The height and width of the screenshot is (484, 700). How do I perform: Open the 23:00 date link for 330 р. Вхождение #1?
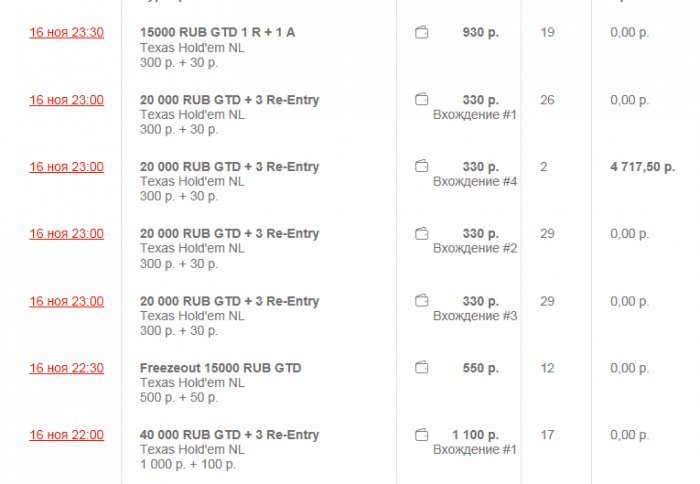(x=66, y=100)
